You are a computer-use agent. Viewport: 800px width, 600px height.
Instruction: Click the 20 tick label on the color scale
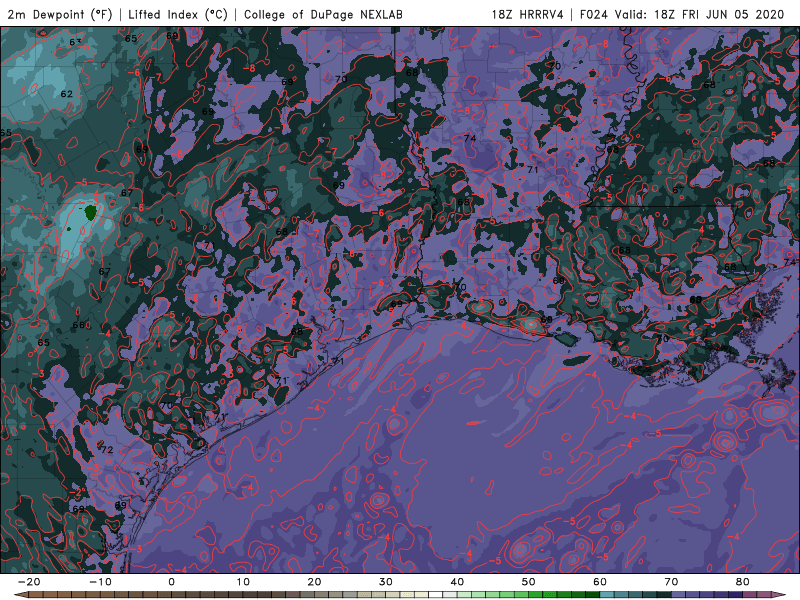(x=314, y=582)
